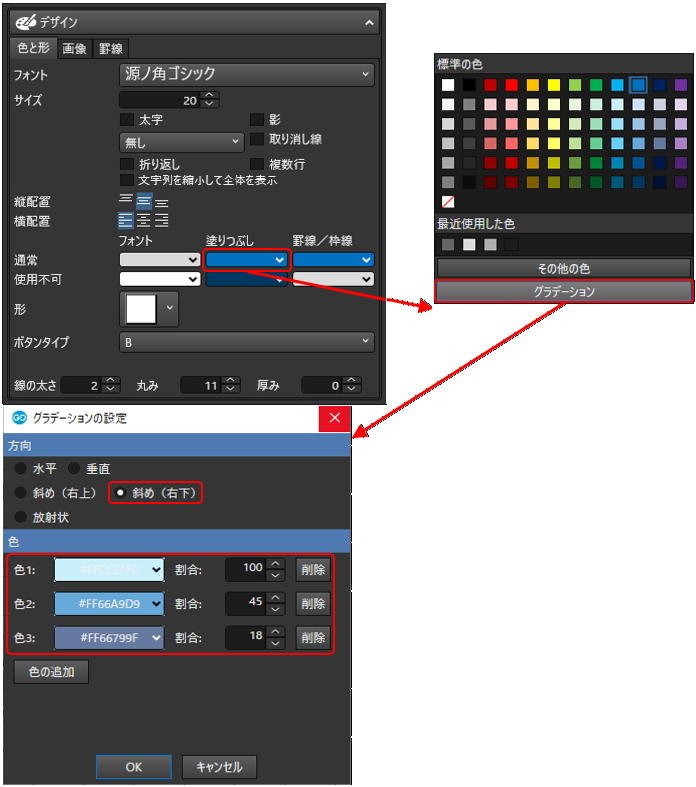Image resolution: width=696 pixels, height=787 pixels.
Task: Enable the 太字 bold checkbox
Action: pyautogui.click(x=127, y=120)
